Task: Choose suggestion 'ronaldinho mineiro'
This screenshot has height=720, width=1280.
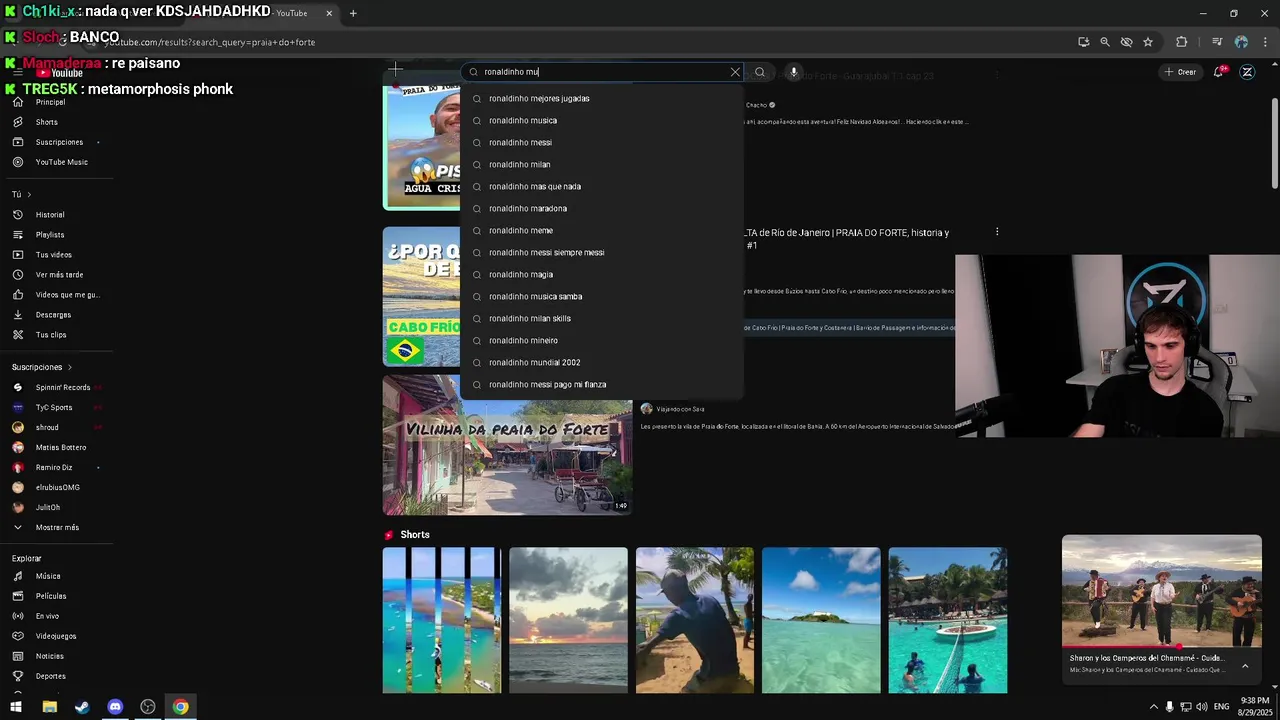Action: [601, 341]
